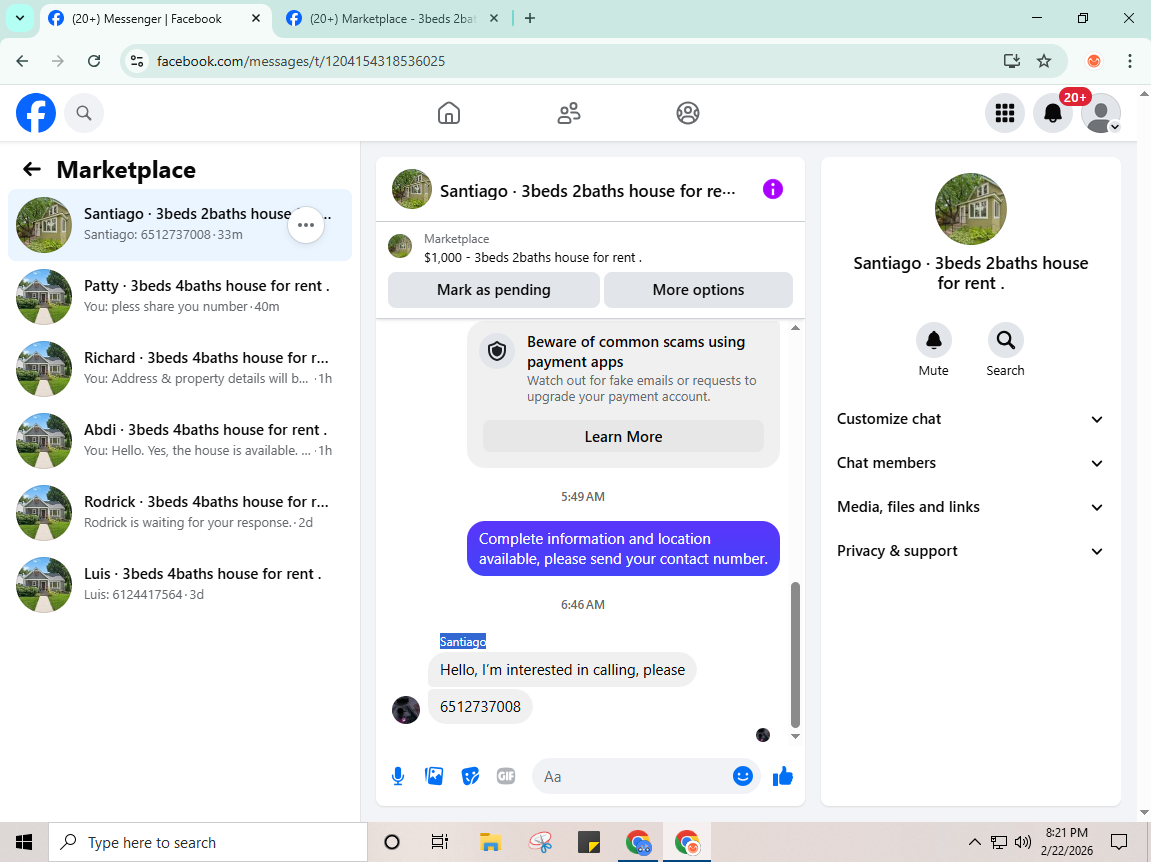Expand the Chat members section

coord(970,463)
